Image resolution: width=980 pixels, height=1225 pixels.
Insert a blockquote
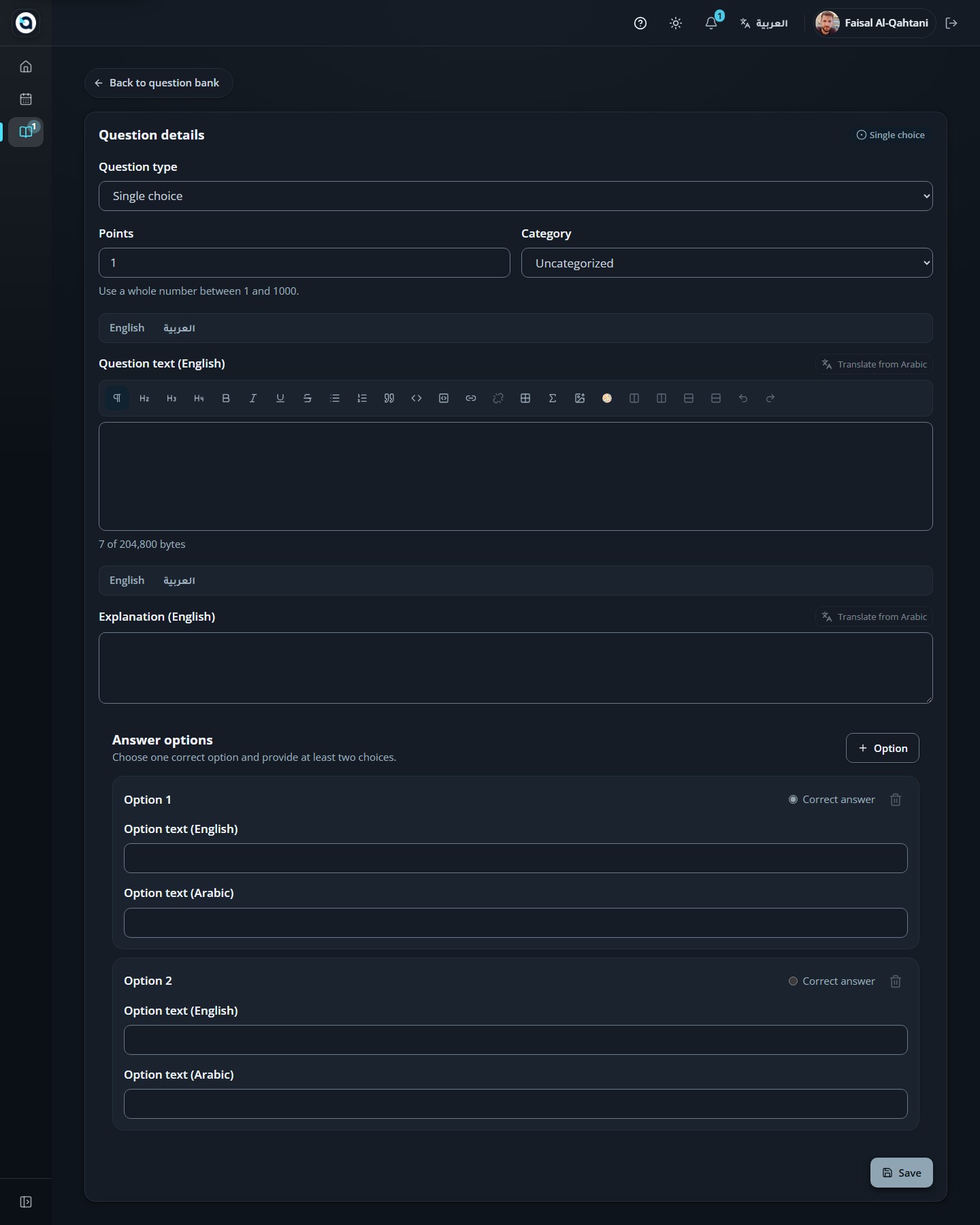pos(389,398)
